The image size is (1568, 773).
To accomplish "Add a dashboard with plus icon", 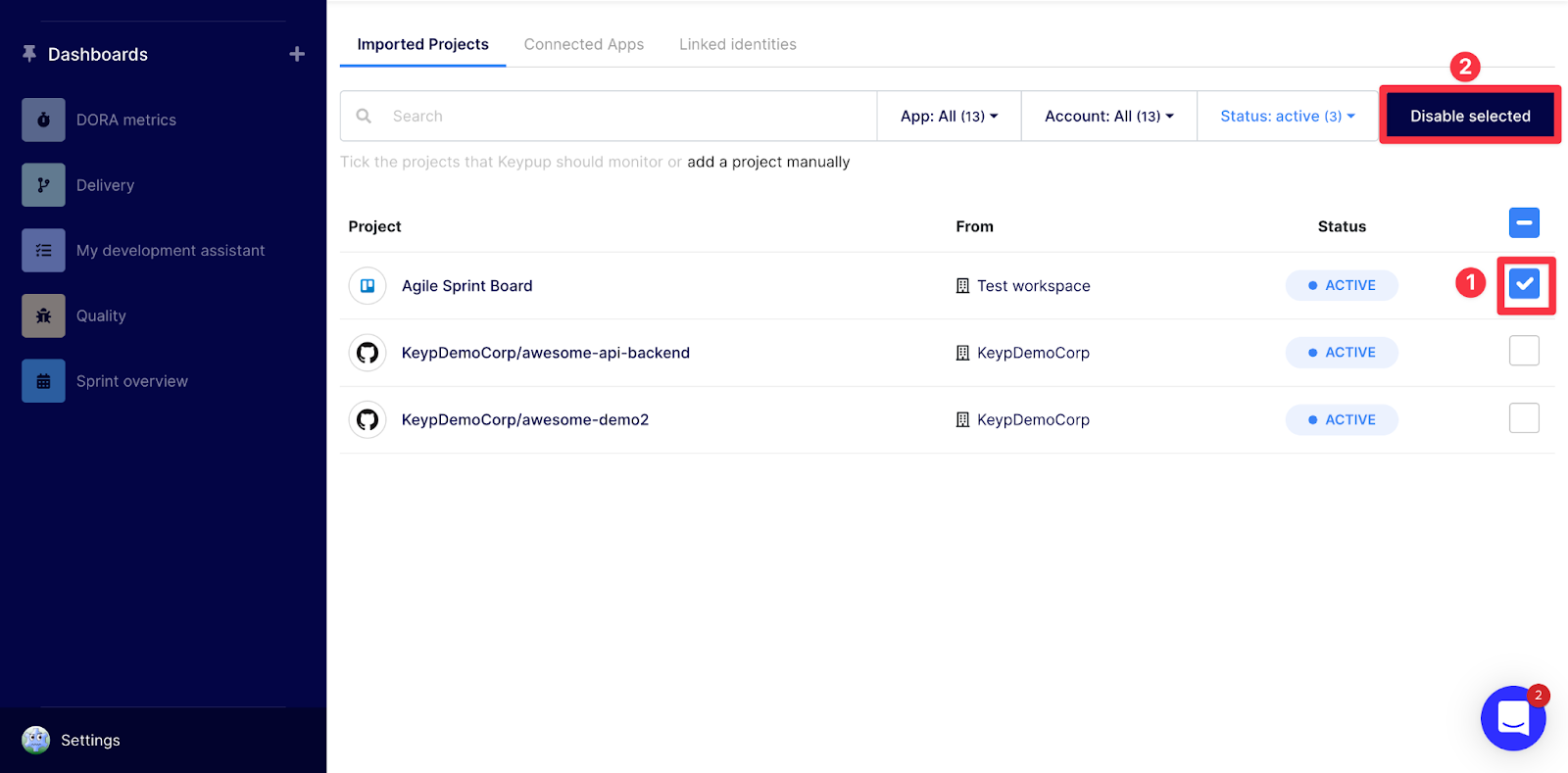I will pos(297,54).
